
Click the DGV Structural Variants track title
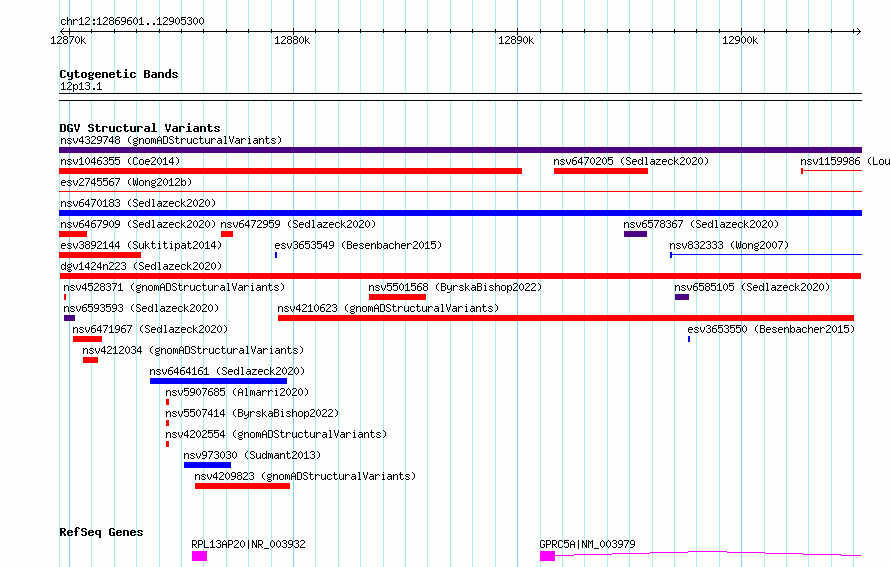coord(140,128)
